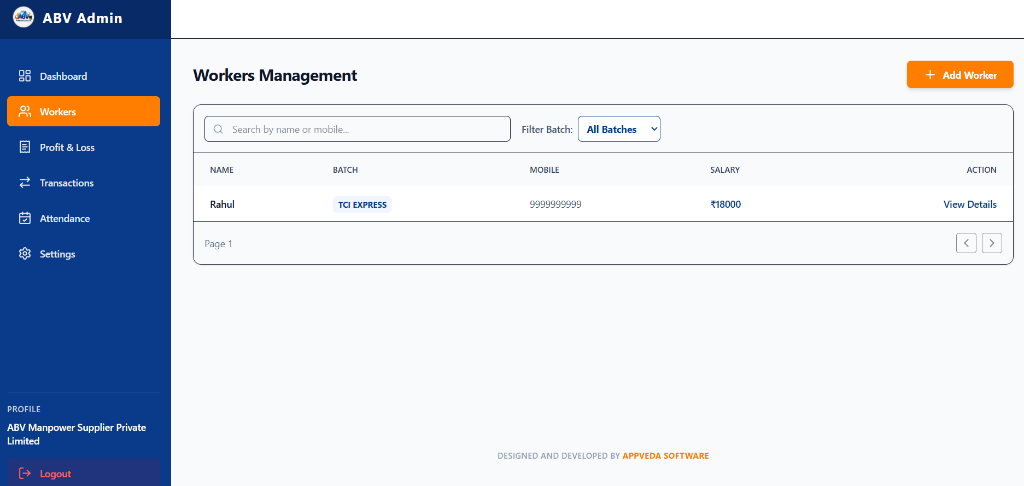The width and height of the screenshot is (1024, 486).
Task: Open View Details for Rahul
Action: 970,204
